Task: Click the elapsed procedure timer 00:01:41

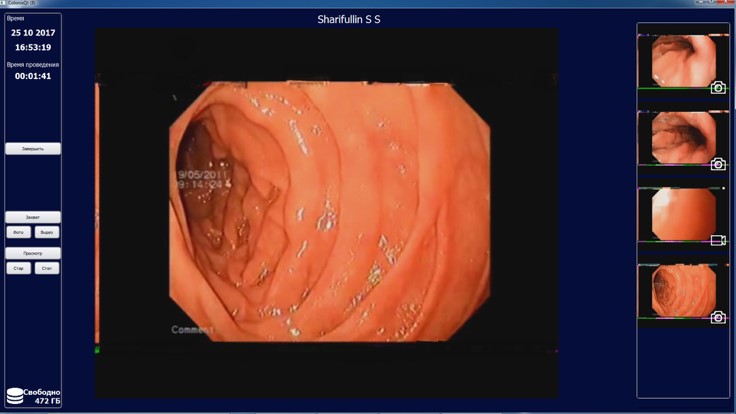Action: pos(33,76)
